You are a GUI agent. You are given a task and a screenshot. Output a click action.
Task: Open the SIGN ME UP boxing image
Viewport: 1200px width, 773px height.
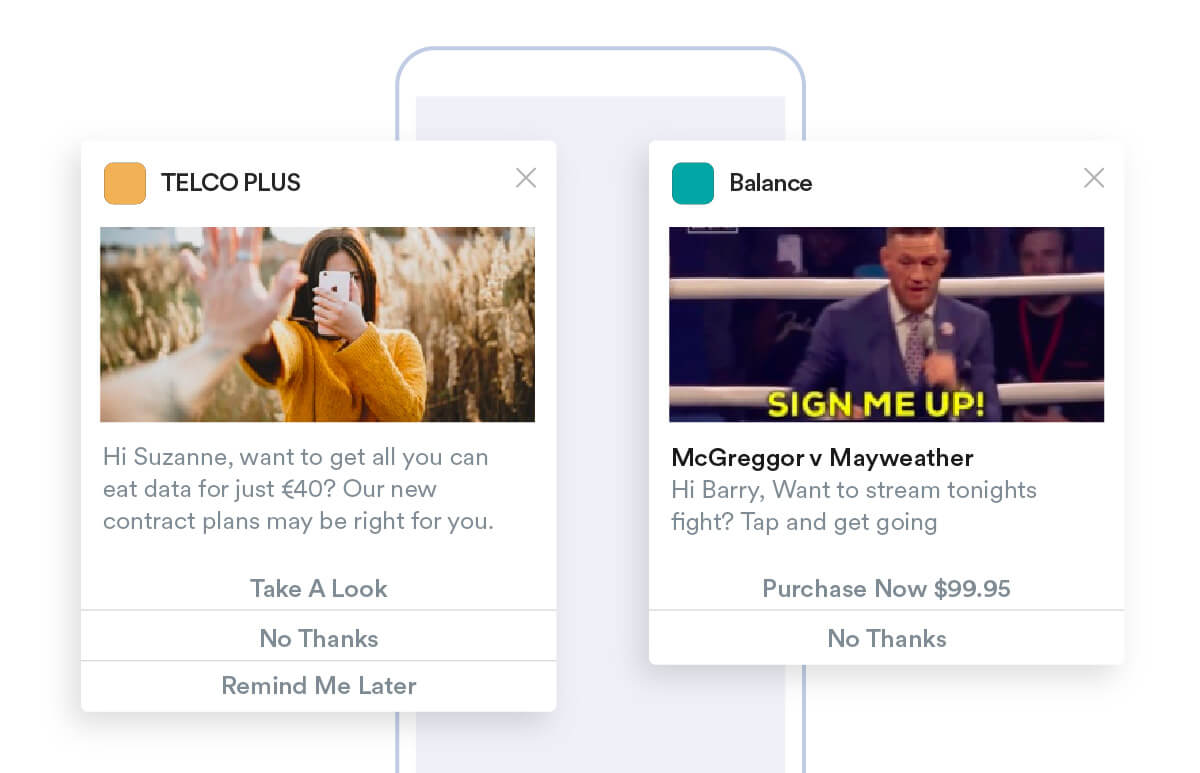point(886,324)
